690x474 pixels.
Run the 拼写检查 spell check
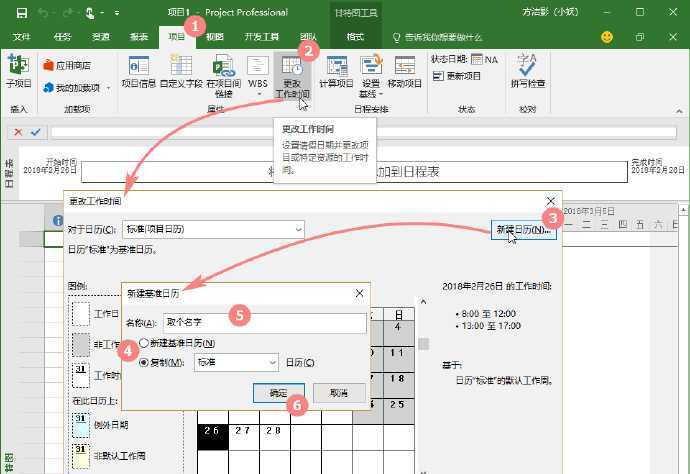click(x=528, y=71)
